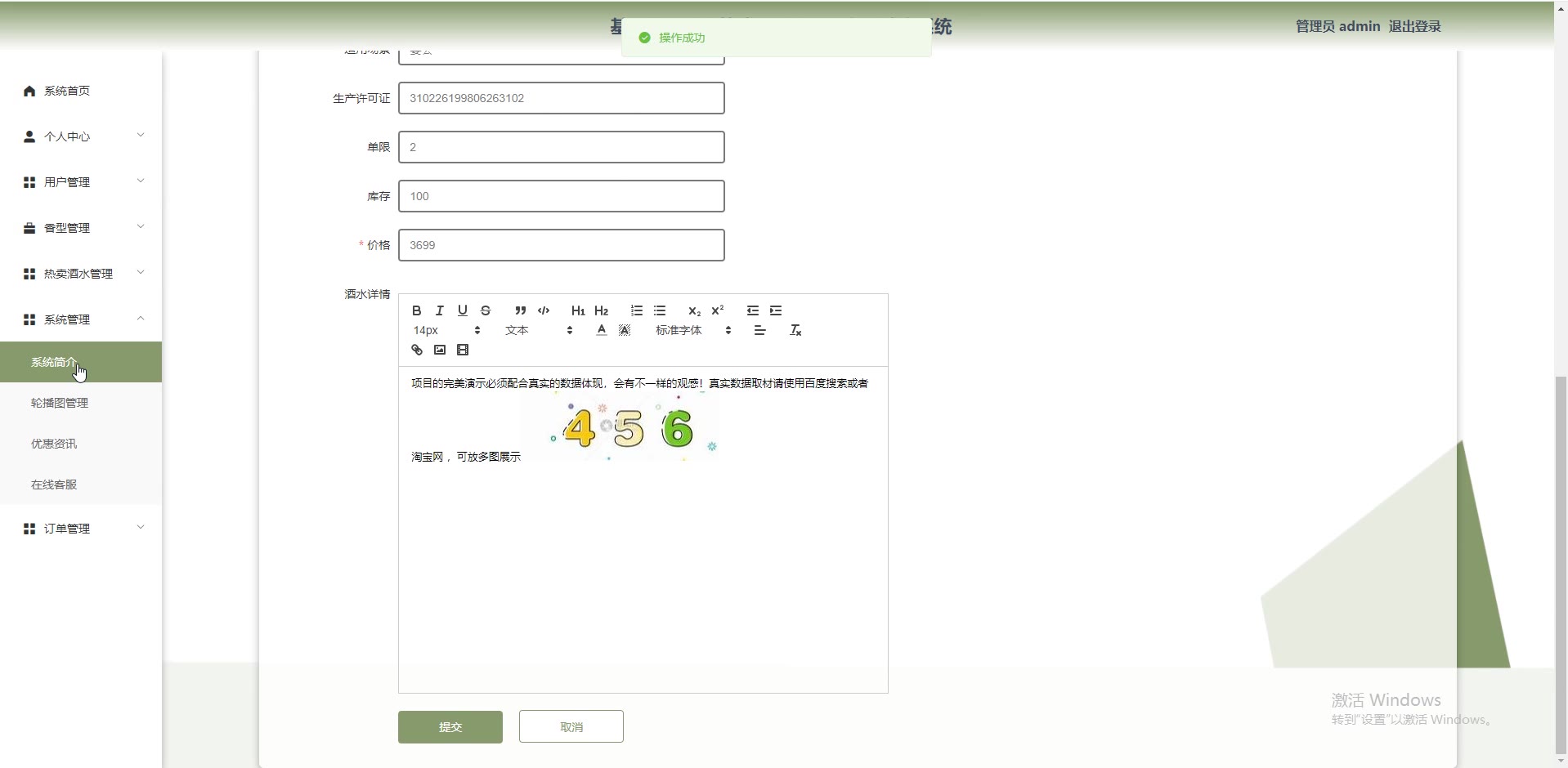Click the 取消 cancel button
This screenshot has width=1568, height=768.
[571, 727]
